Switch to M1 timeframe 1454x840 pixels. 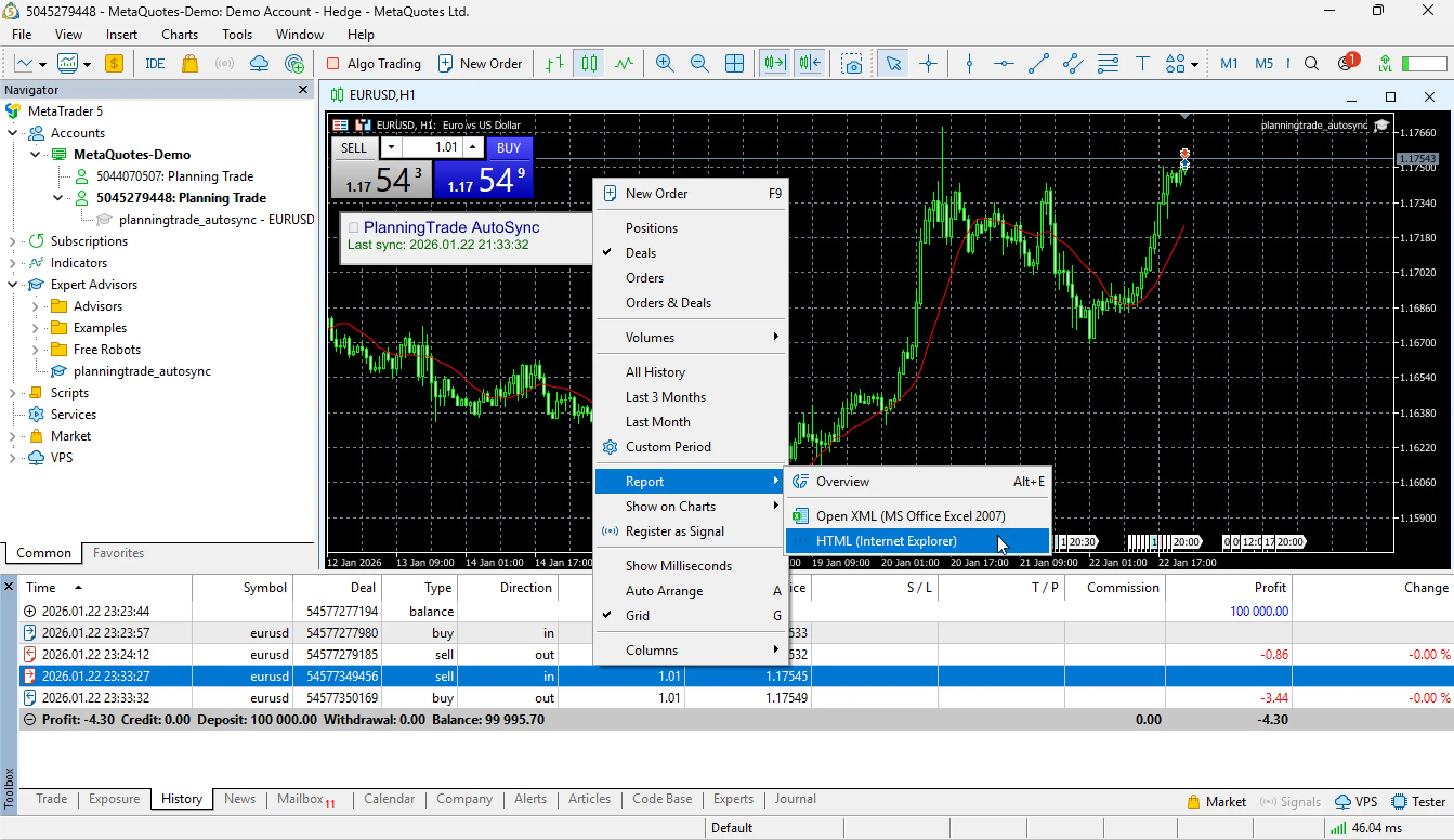pos(1229,63)
